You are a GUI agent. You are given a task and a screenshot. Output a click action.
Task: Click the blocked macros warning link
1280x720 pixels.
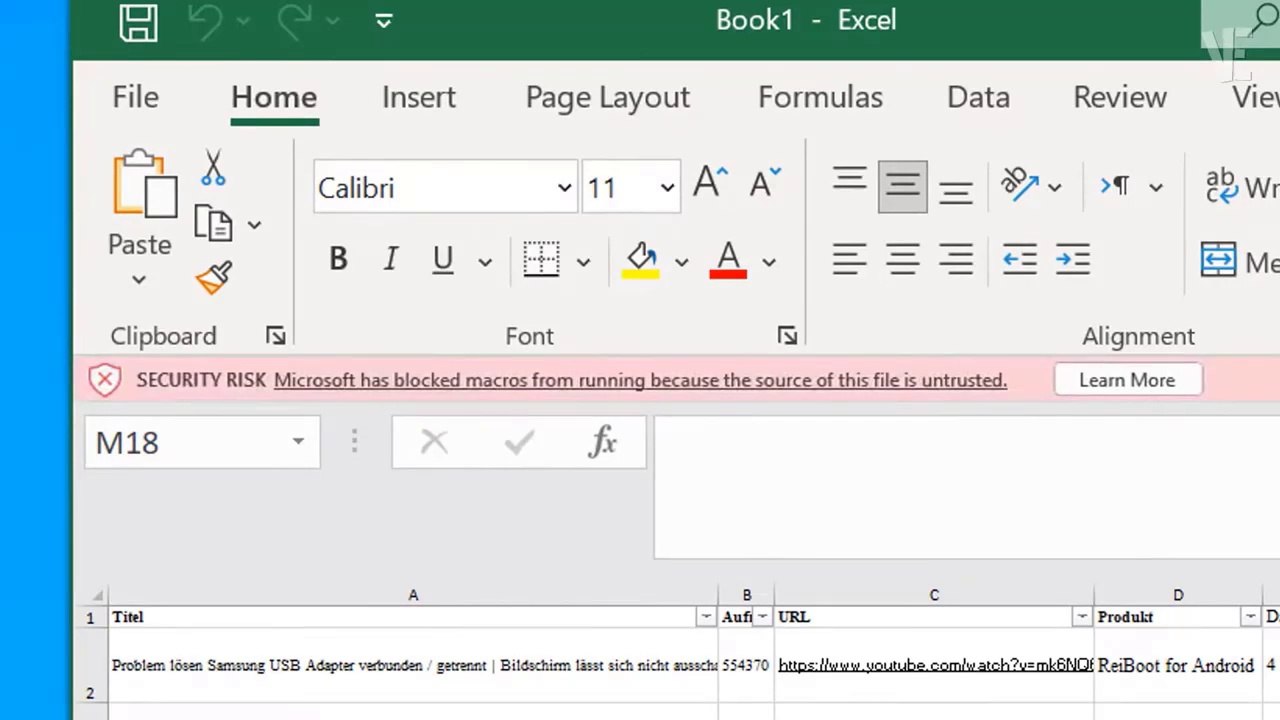click(x=640, y=380)
